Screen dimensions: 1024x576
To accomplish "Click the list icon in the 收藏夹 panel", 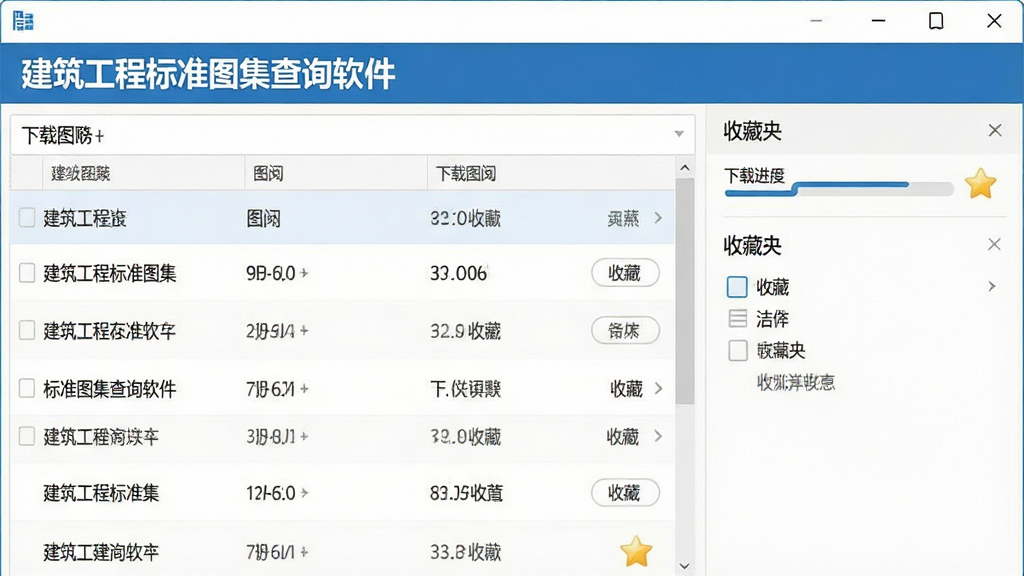I will click(737, 319).
